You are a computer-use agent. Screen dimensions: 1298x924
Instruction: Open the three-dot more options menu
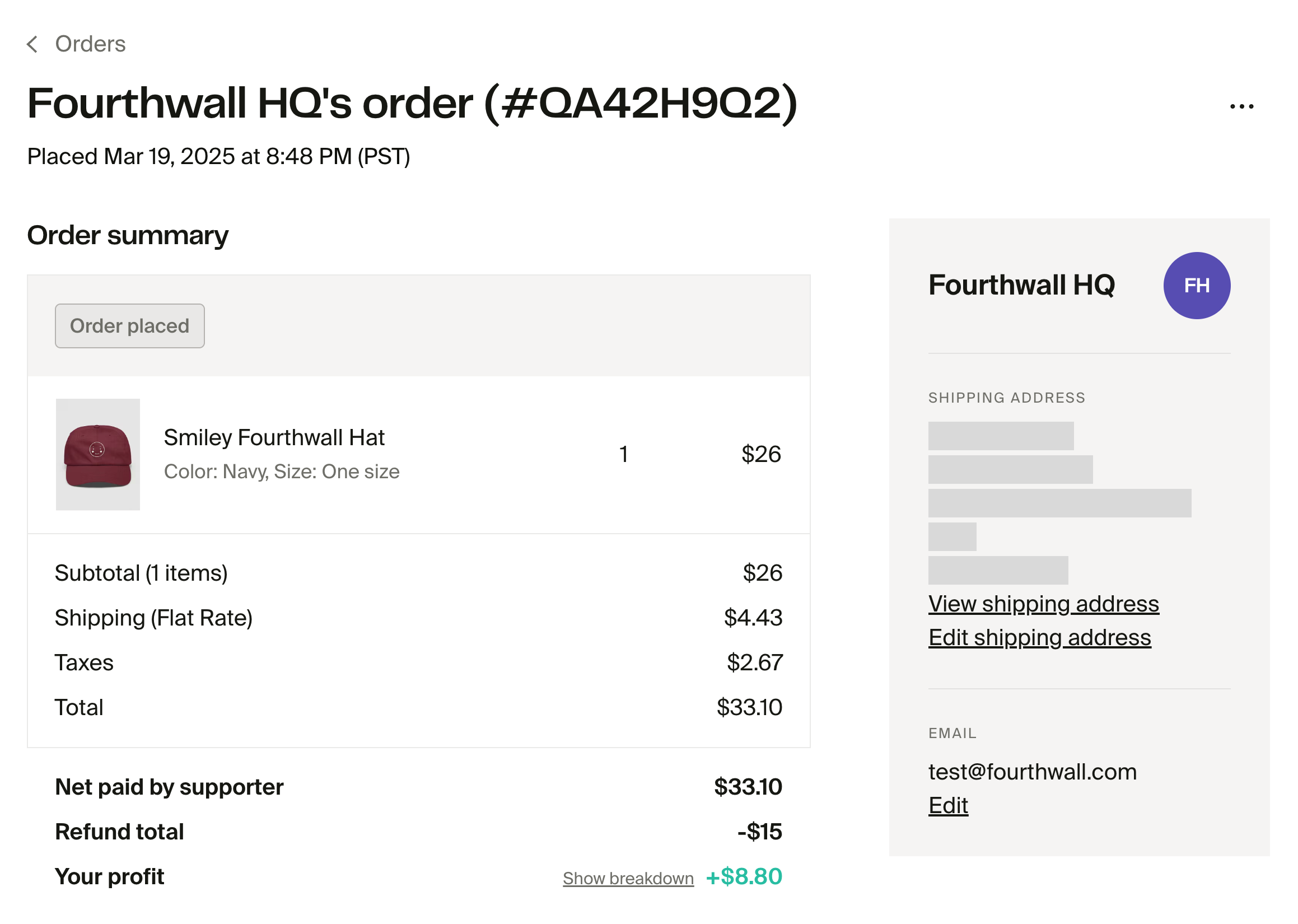point(1241,106)
